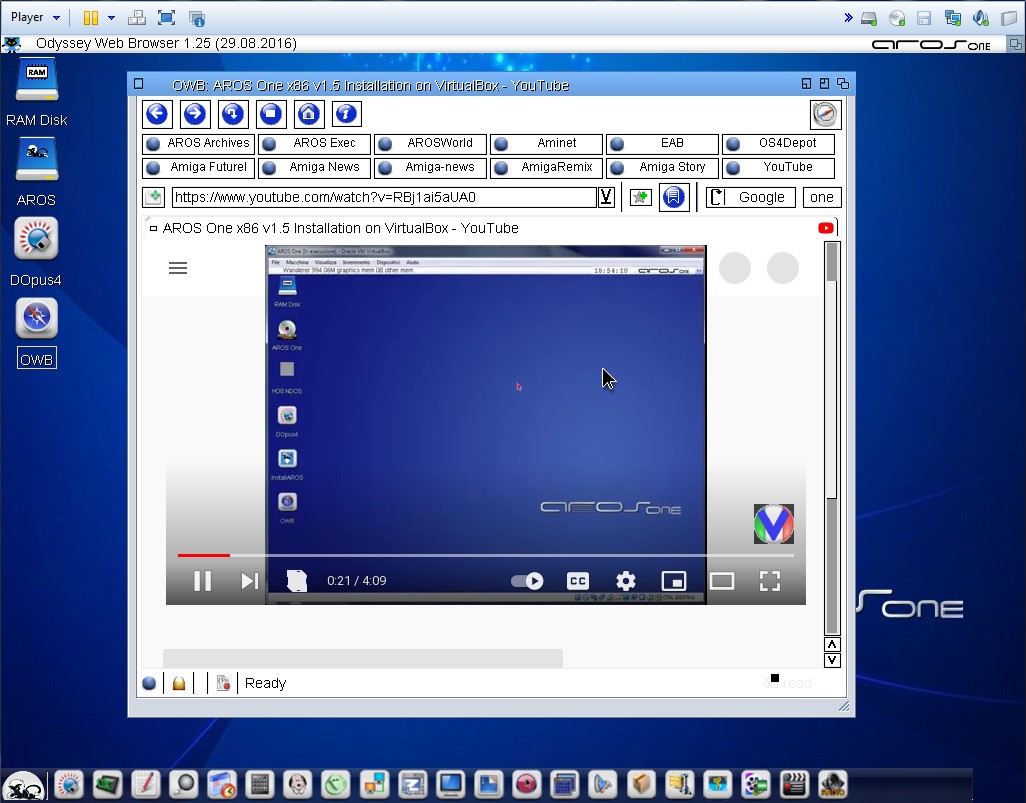Open the Aminet bookmark button
The height and width of the screenshot is (803, 1026).
pos(546,143)
